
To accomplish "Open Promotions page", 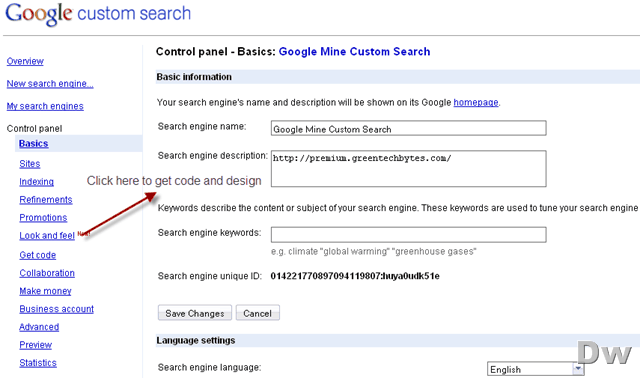I will [x=43, y=218].
